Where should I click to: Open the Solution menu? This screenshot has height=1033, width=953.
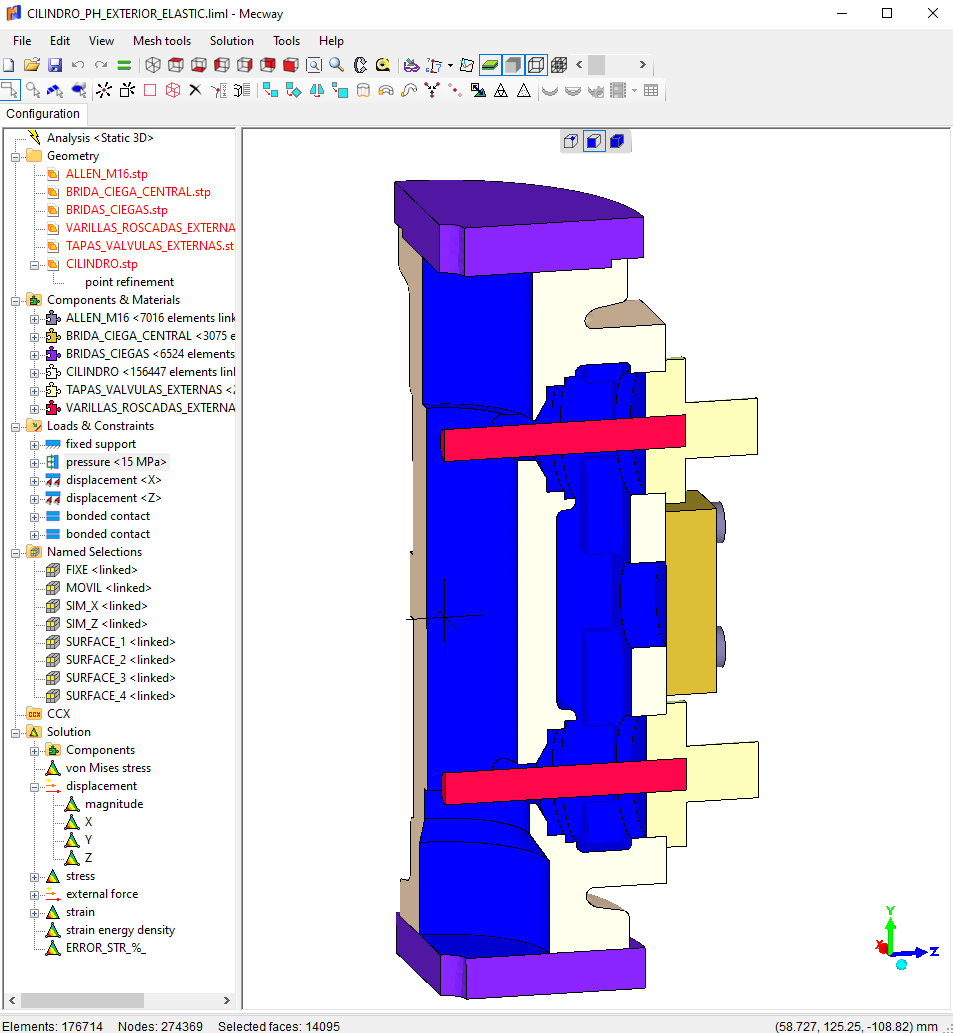coord(232,41)
